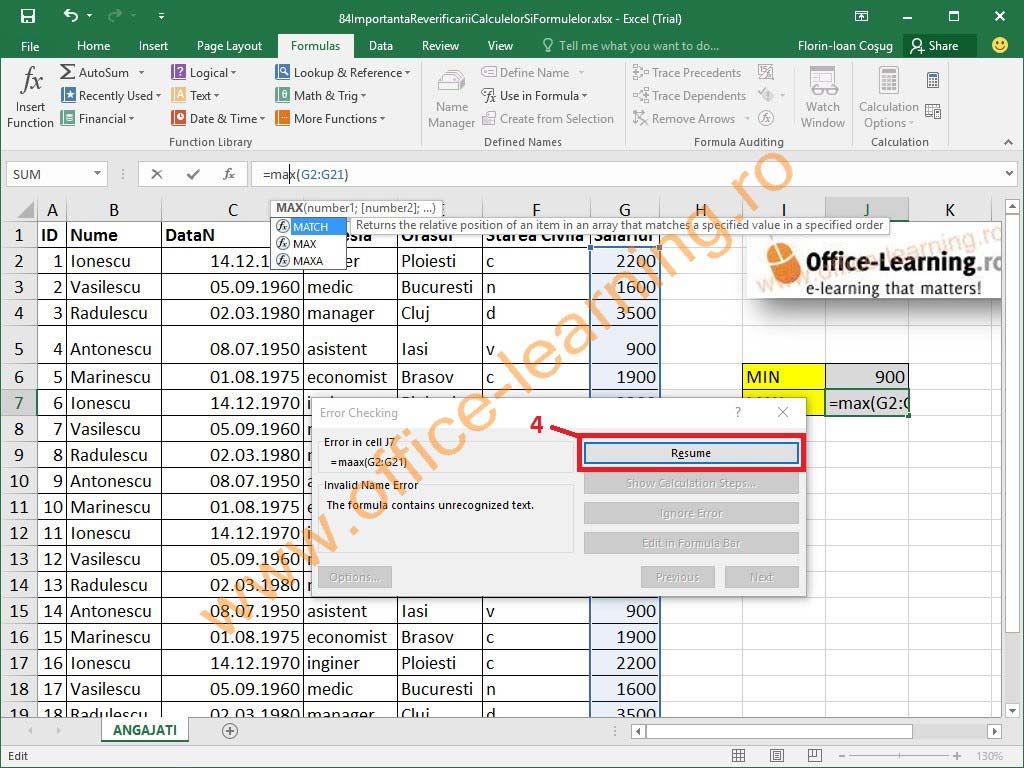Click the Insert Function fx icon in ribbon

[30, 81]
